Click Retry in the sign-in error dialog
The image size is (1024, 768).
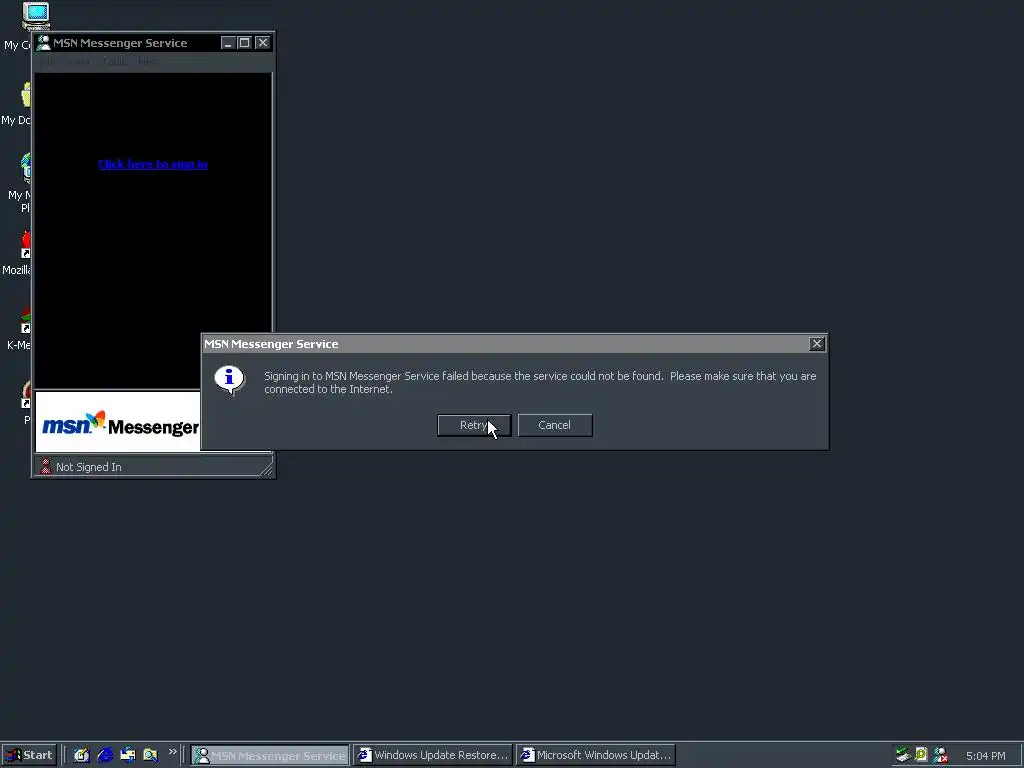tap(474, 425)
